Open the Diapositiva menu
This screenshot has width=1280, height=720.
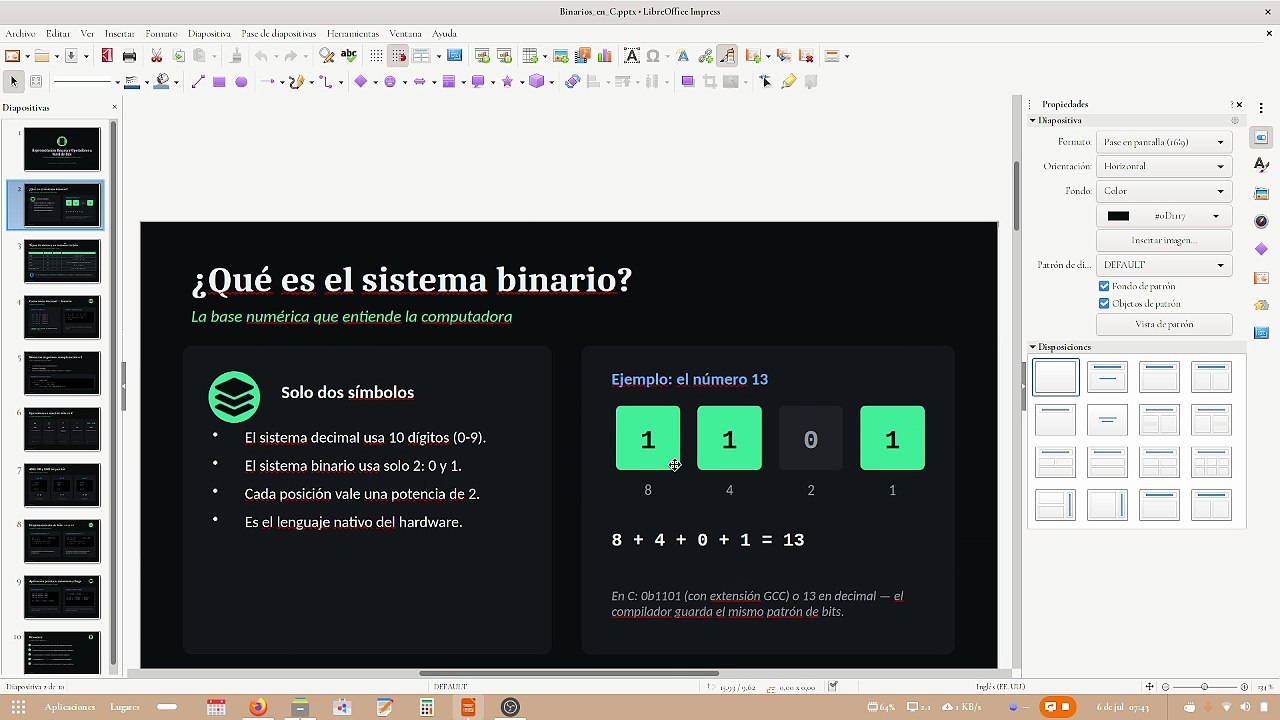(x=209, y=33)
